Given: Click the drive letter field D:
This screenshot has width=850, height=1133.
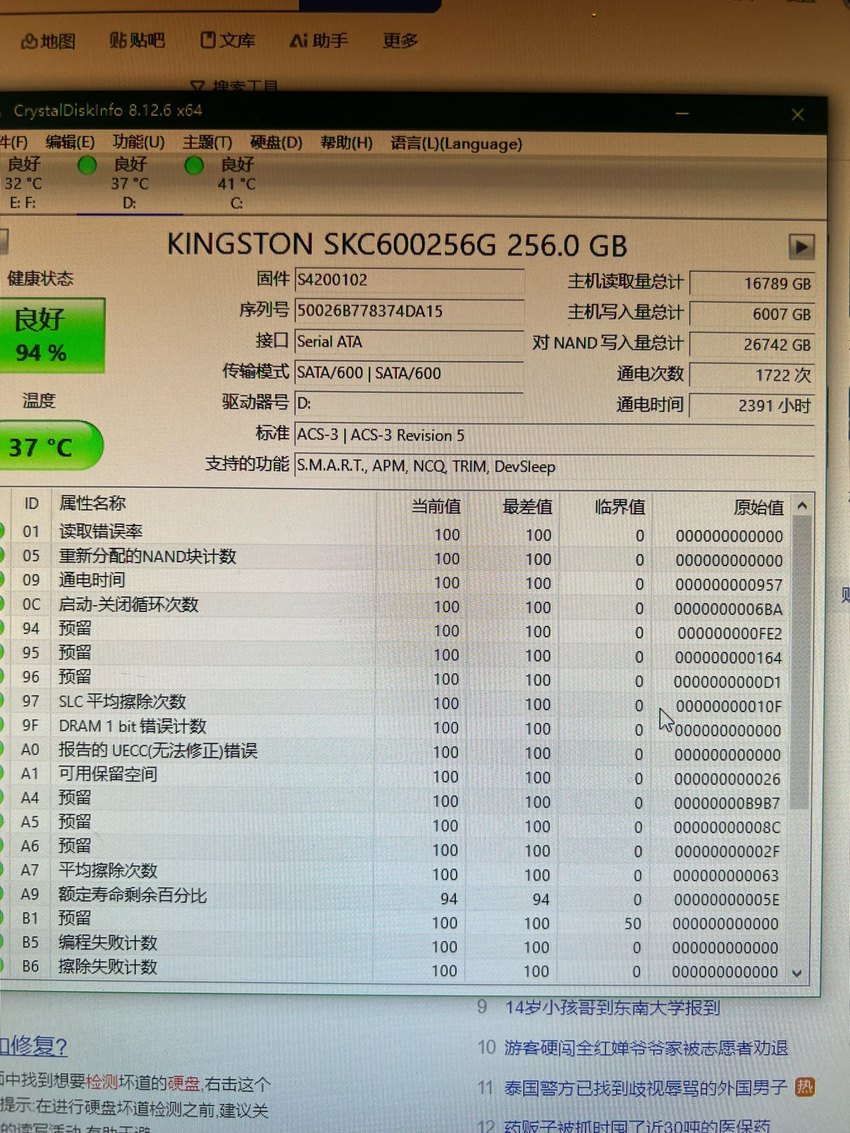Looking at the screenshot, I should point(409,403).
